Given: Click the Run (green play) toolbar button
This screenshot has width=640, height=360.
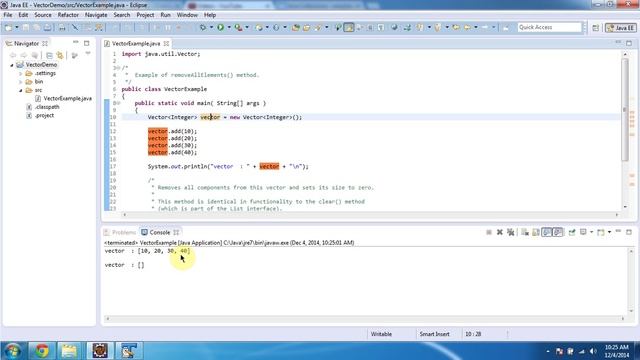Looking at the screenshot, I should pos(220,27).
